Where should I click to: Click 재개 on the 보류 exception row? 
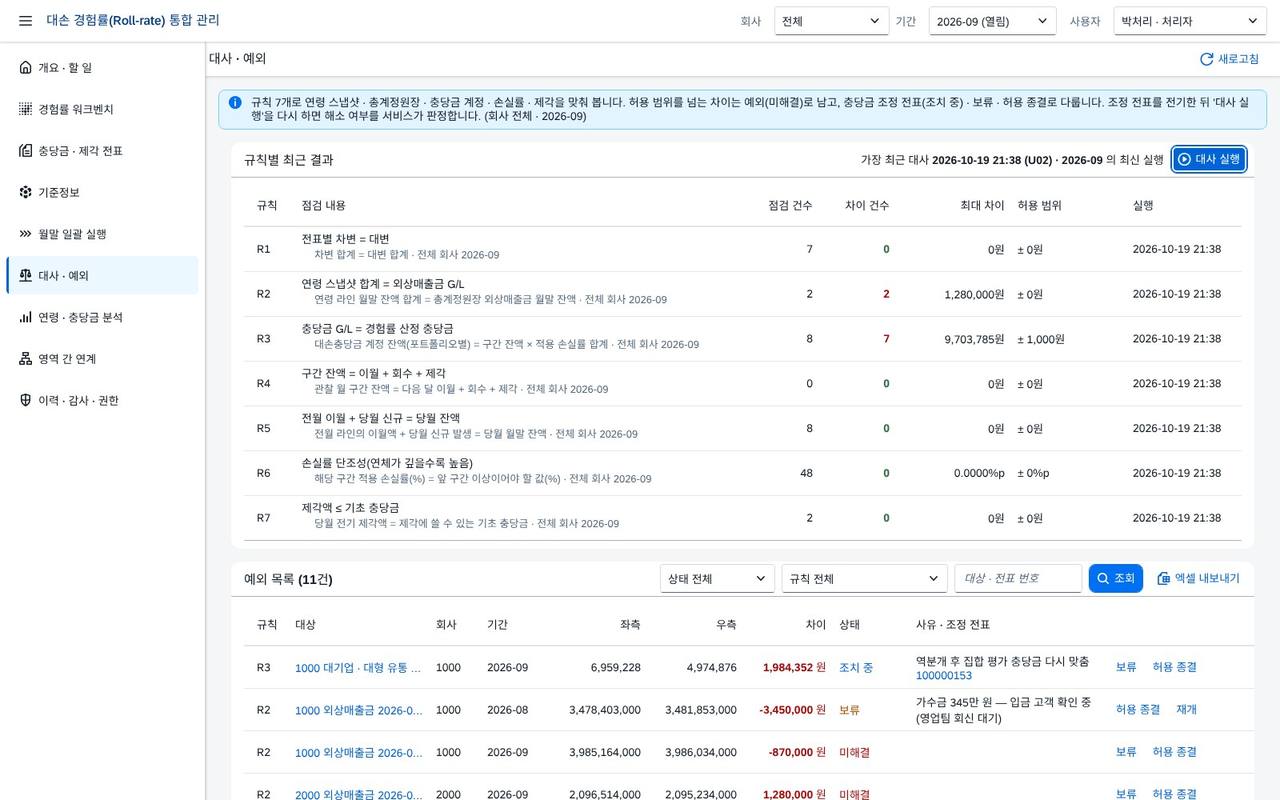coord(1186,709)
